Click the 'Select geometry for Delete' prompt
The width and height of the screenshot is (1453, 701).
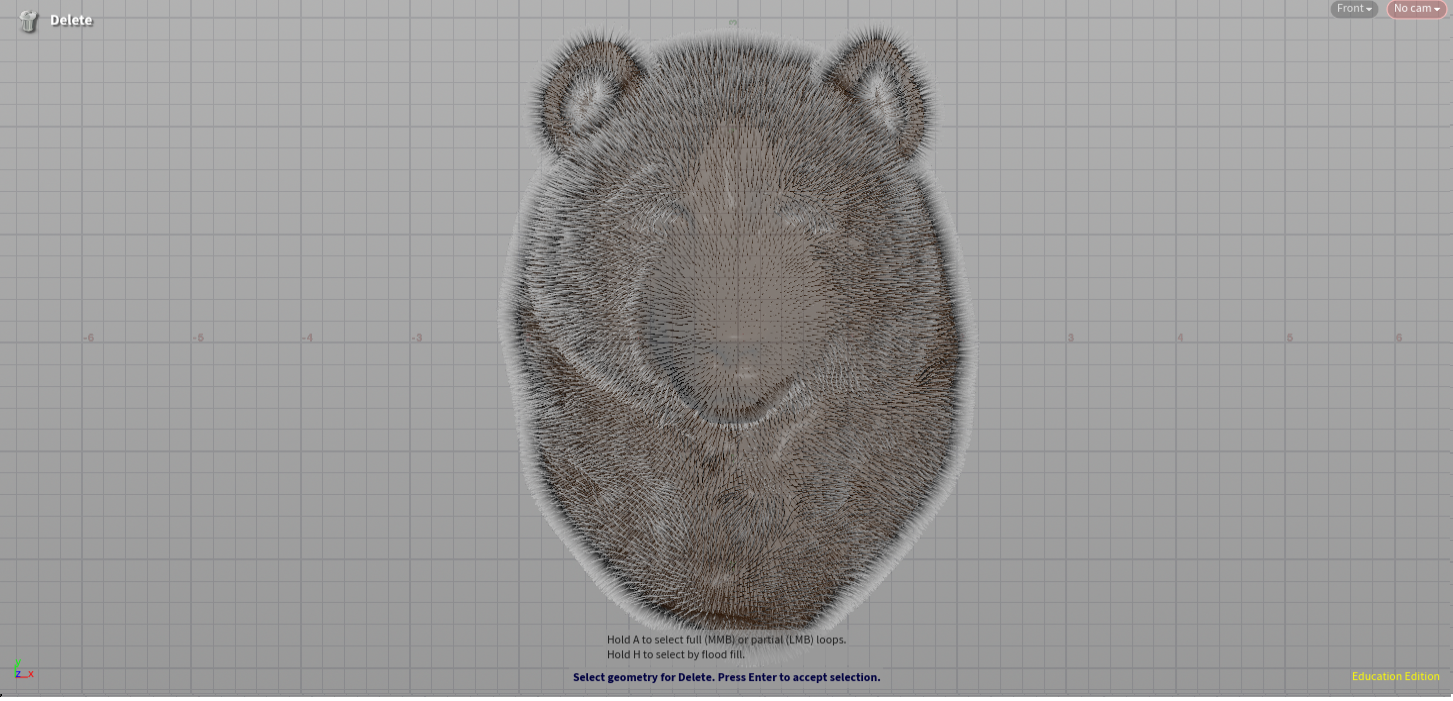coord(726,677)
